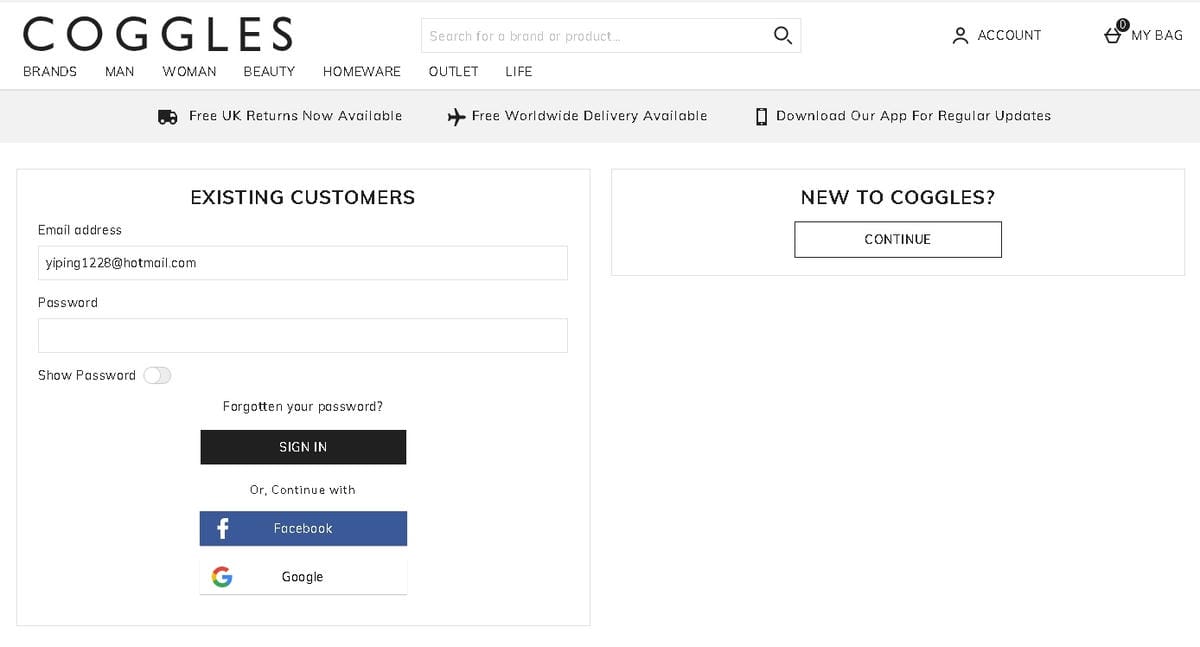Click the search magnifier icon
Screen dimensions: 1200x647
pyautogui.click(x=783, y=35)
